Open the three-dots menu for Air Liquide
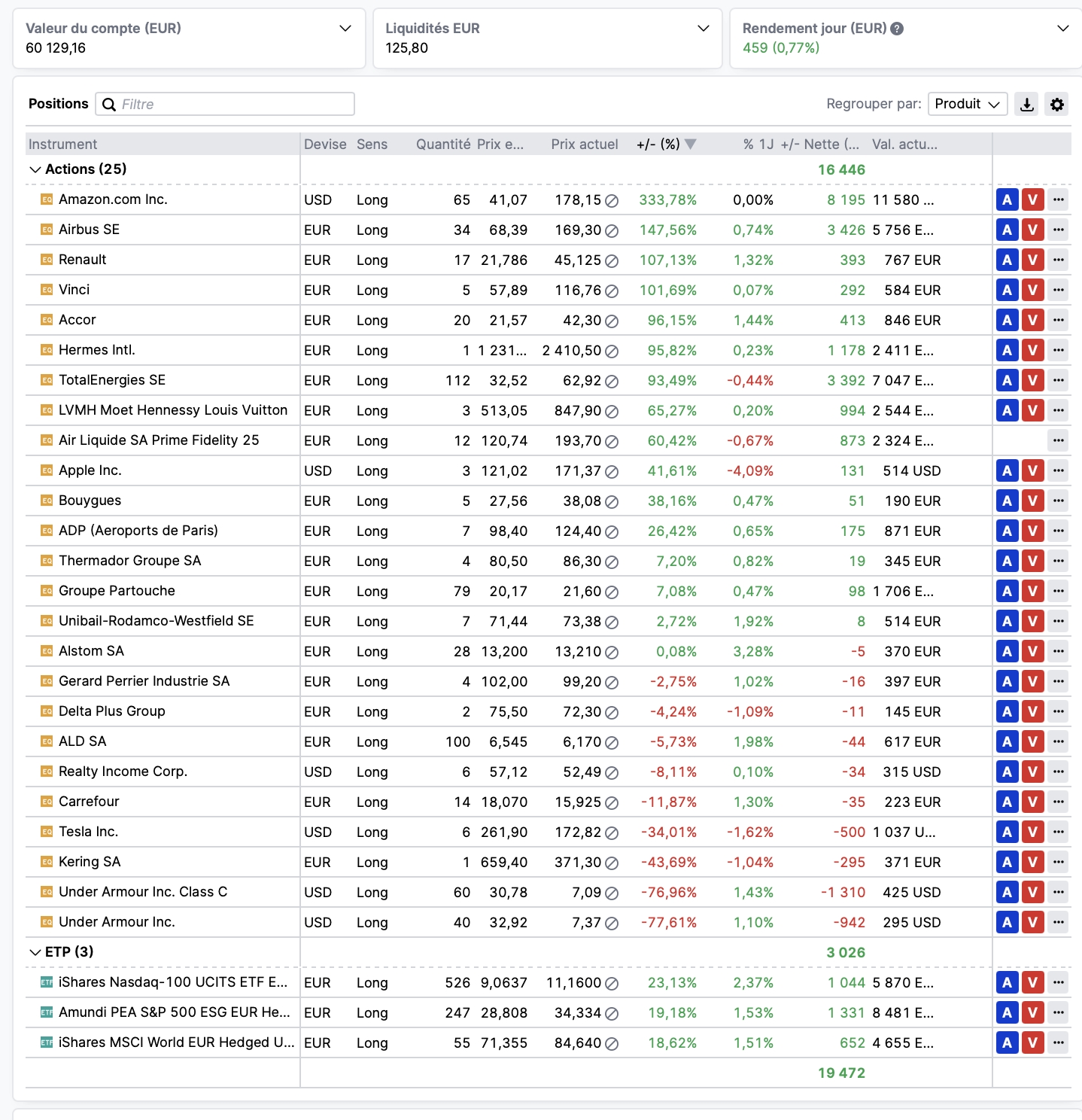1082x1120 pixels. (x=1059, y=440)
